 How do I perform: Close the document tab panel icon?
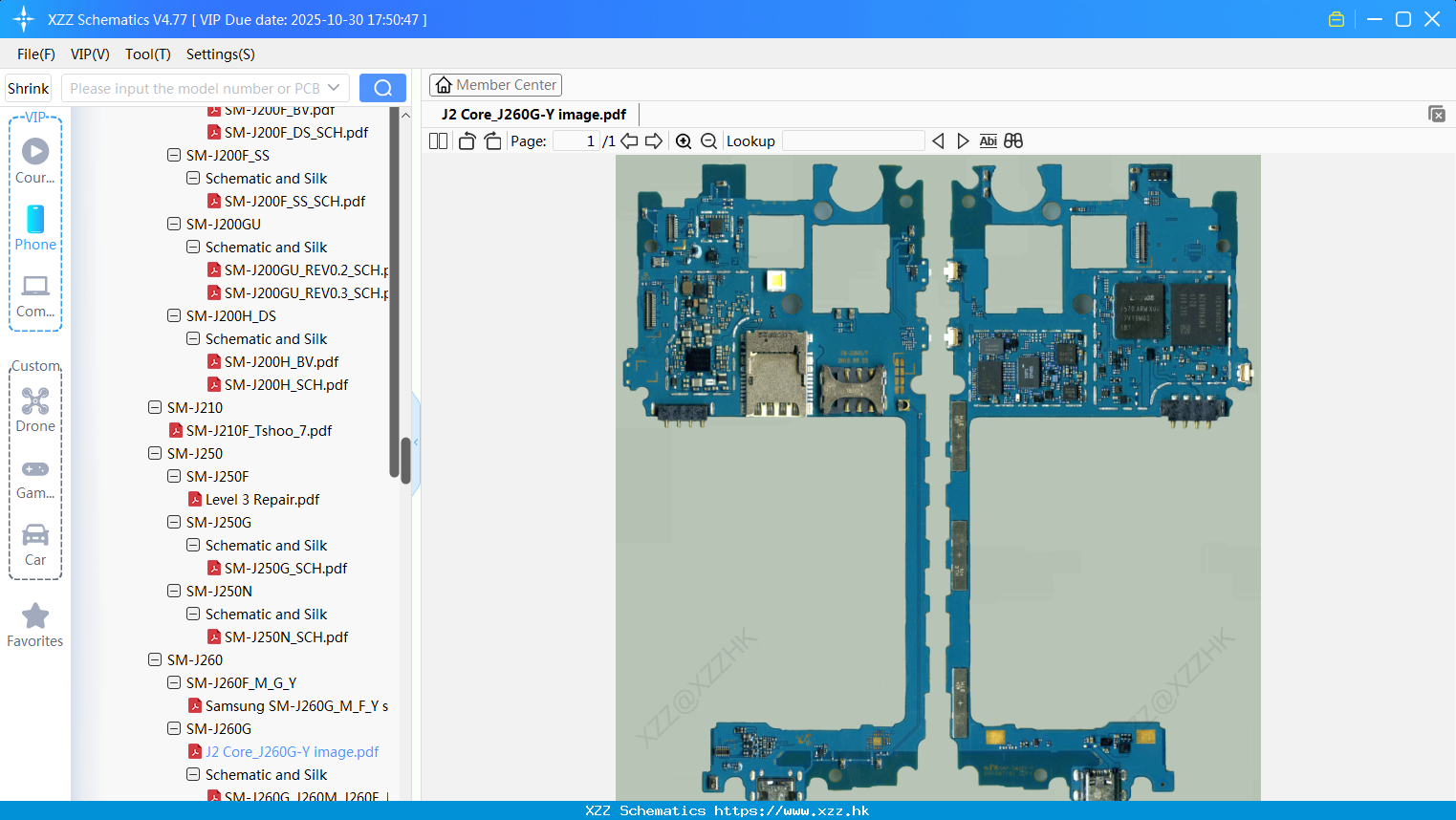1436,114
